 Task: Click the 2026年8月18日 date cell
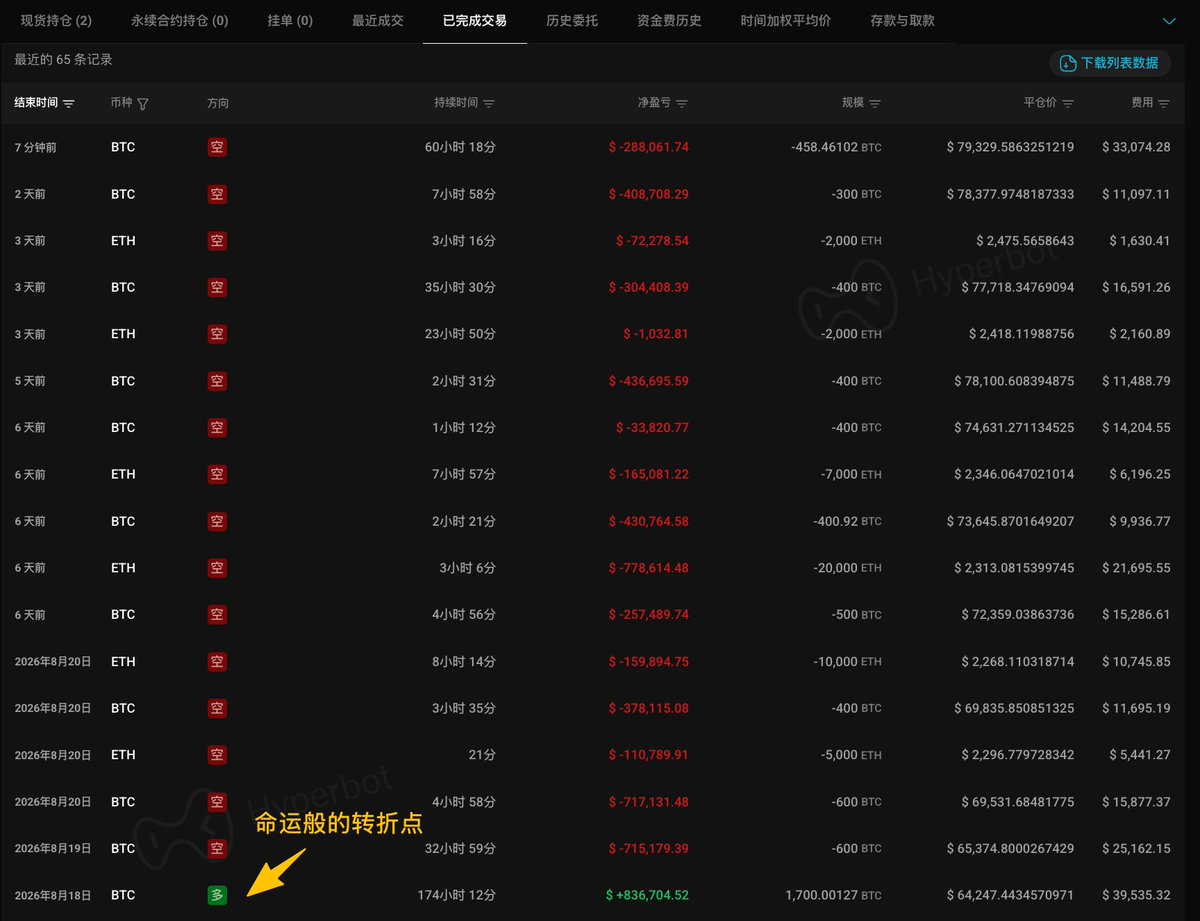pos(53,895)
